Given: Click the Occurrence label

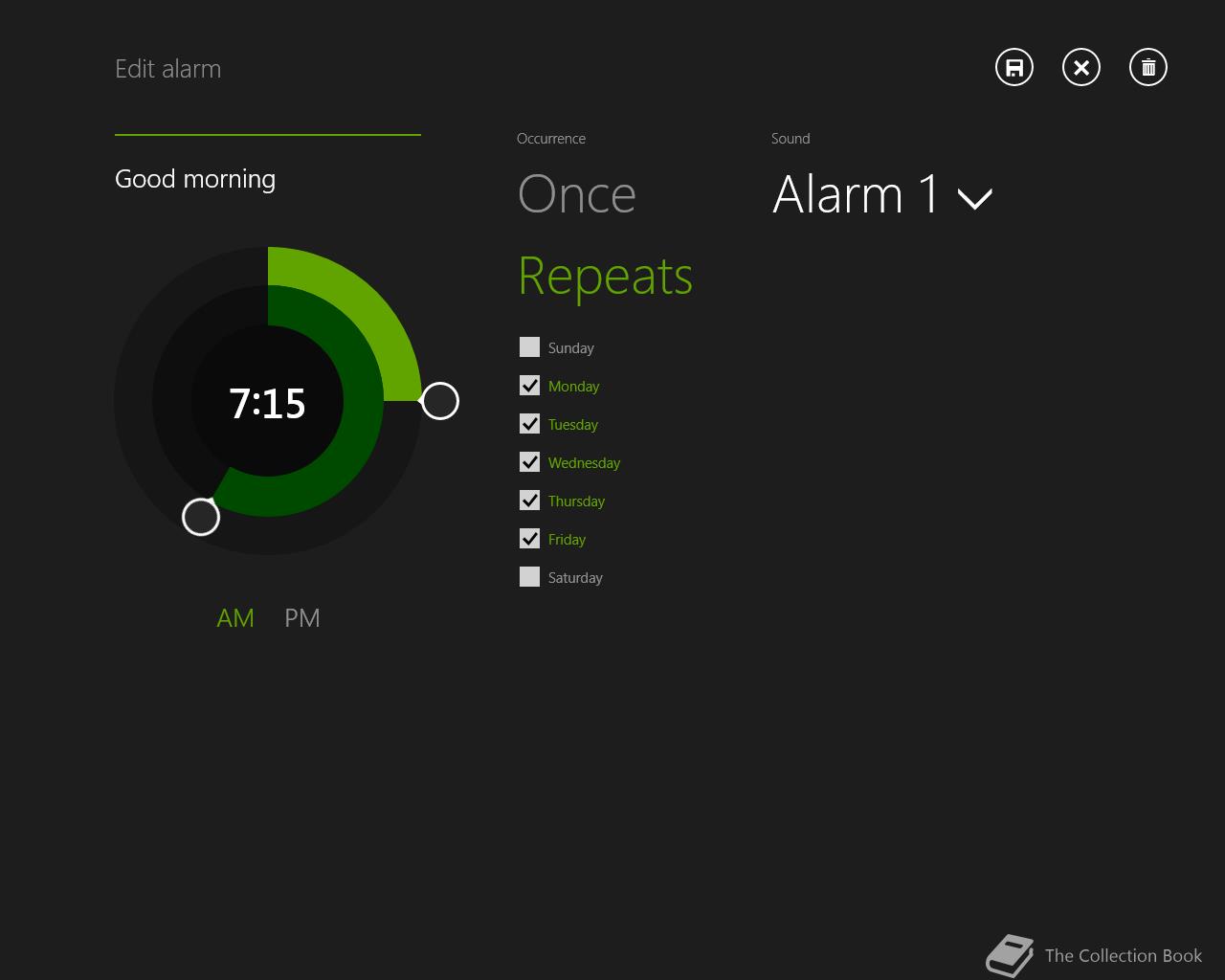Looking at the screenshot, I should pos(551,139).
